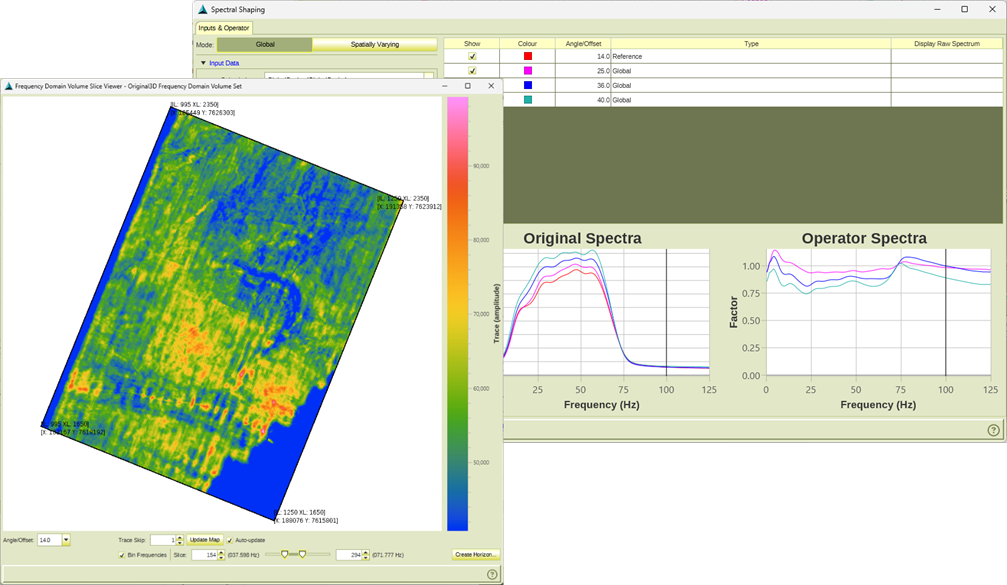Click the Colour column header
Screen dimensions: 1007x585
(527, 44)
